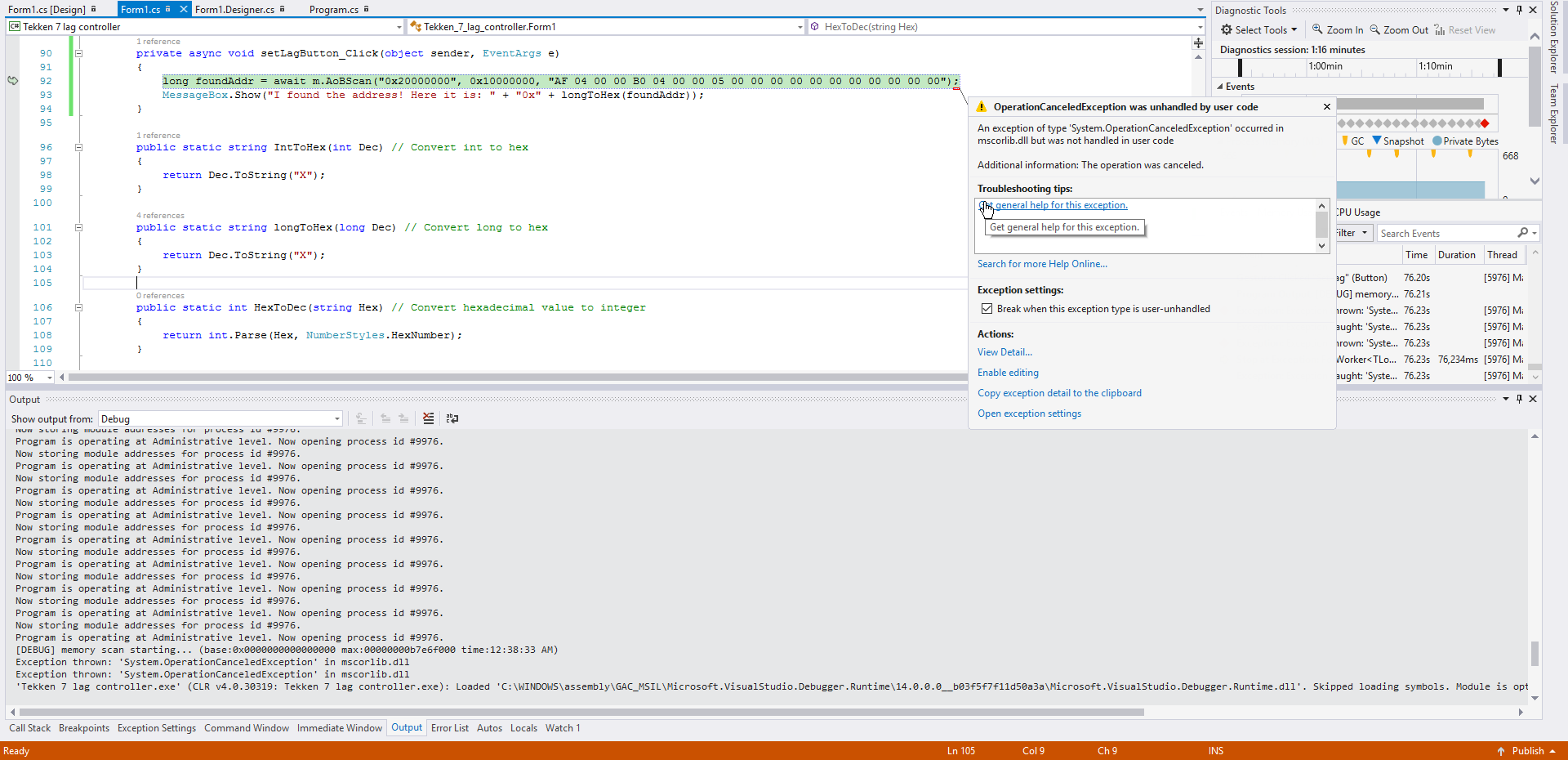Open the Locals window from bottom tabs
The width and height of the screenshot is (1568, 760).
(x=523, y=727)
